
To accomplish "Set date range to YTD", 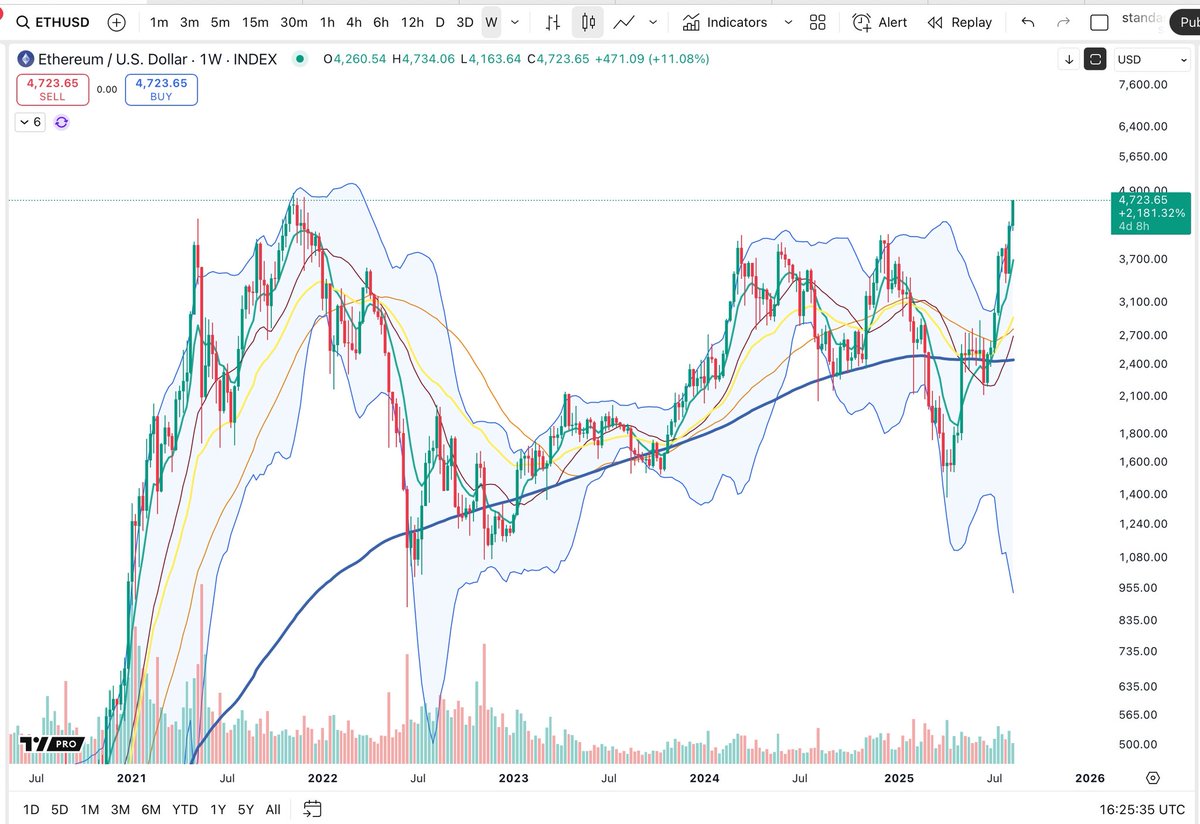I will click(185, 809).
